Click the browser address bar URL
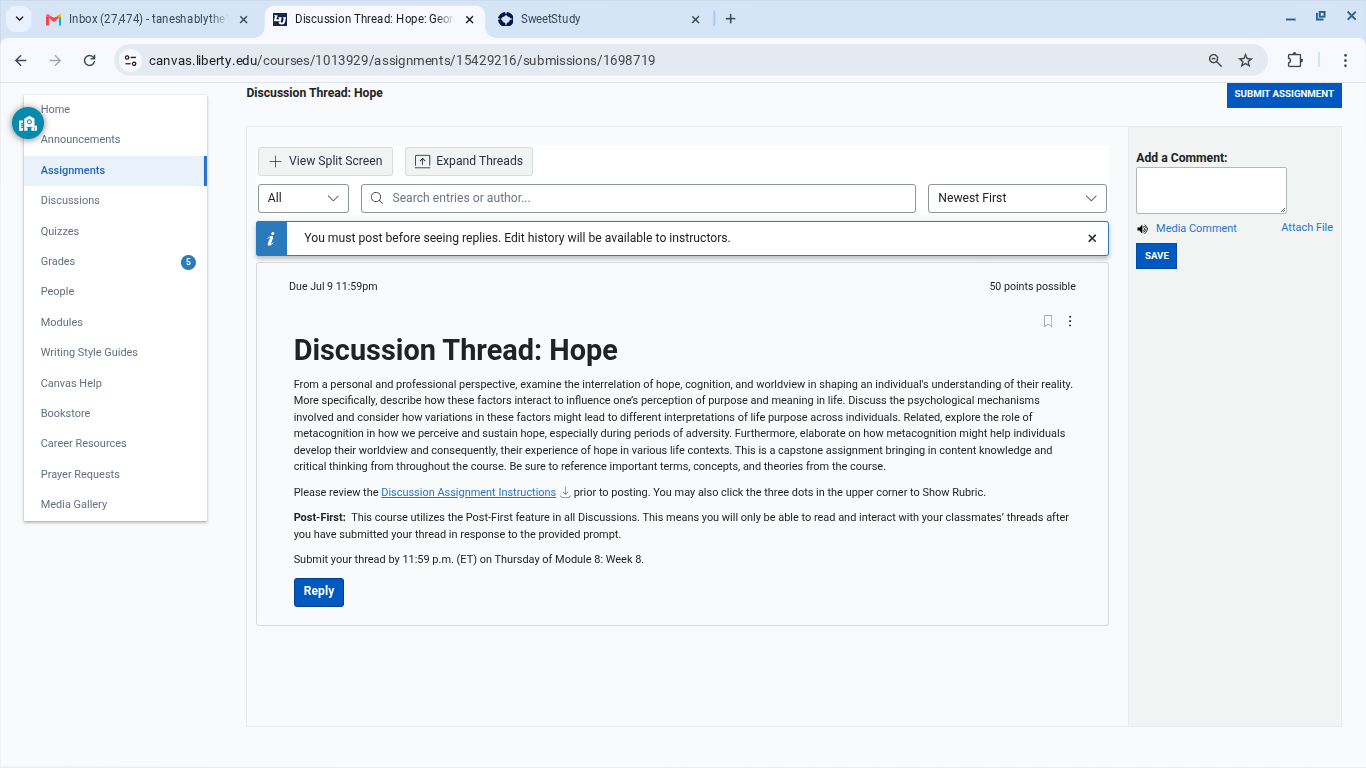The height and width of the screenshot is (768, 1366). pyautogui.click(x=402, y=60)
